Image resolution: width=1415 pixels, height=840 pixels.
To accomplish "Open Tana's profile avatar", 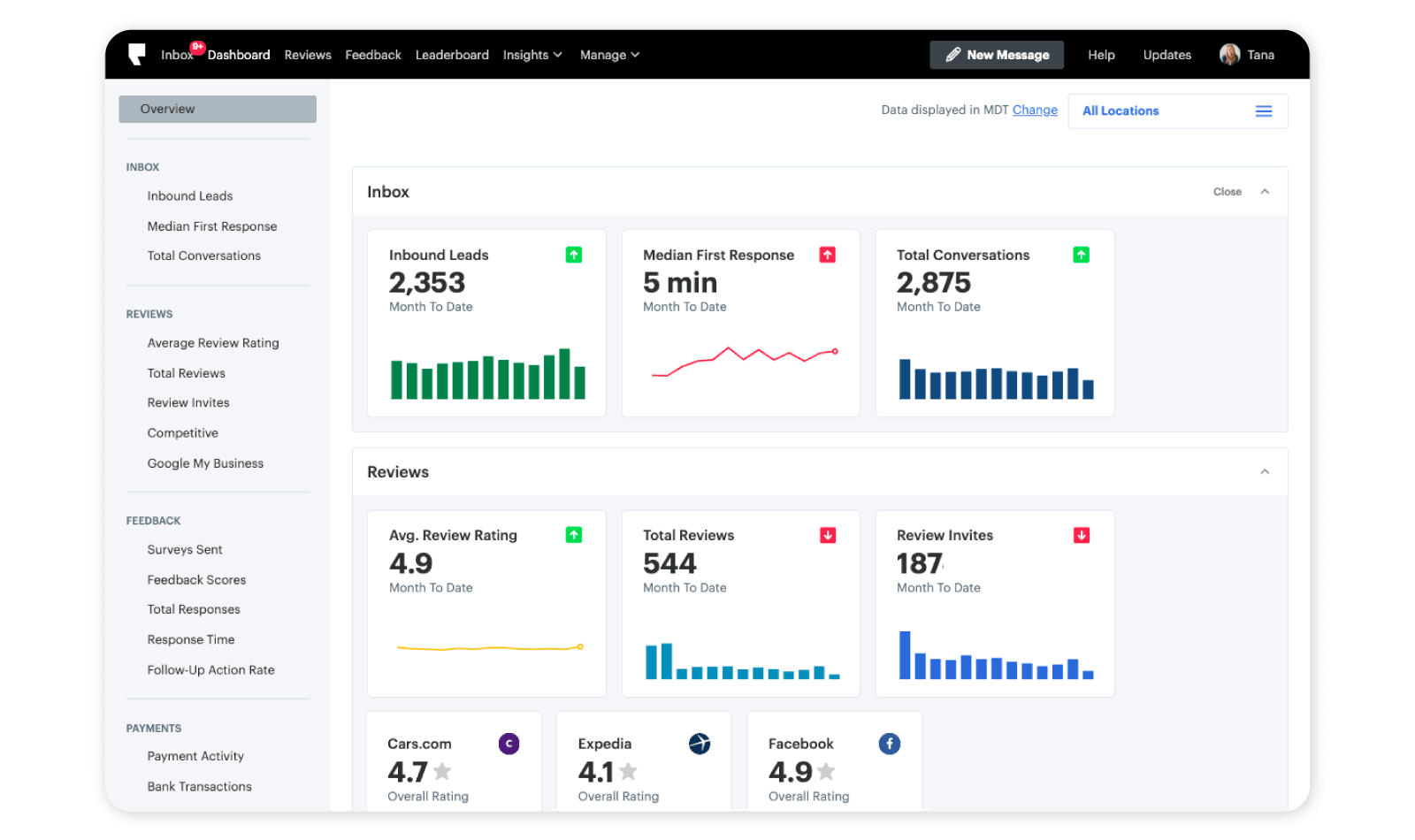I will (x=1230, y=54).
